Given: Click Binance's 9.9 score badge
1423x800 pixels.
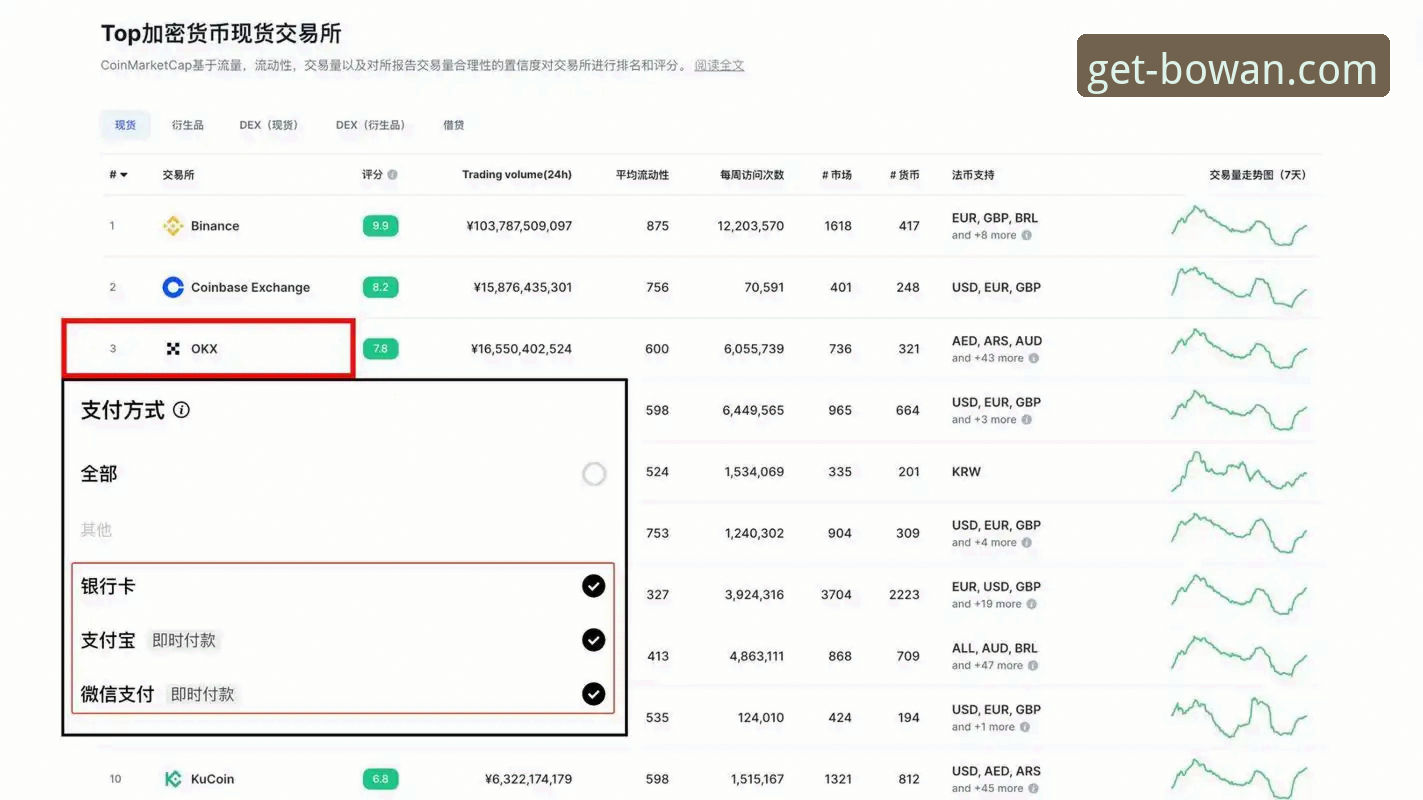Looking at the screenshot, I should pyautogui.click(x=380, y=226).
